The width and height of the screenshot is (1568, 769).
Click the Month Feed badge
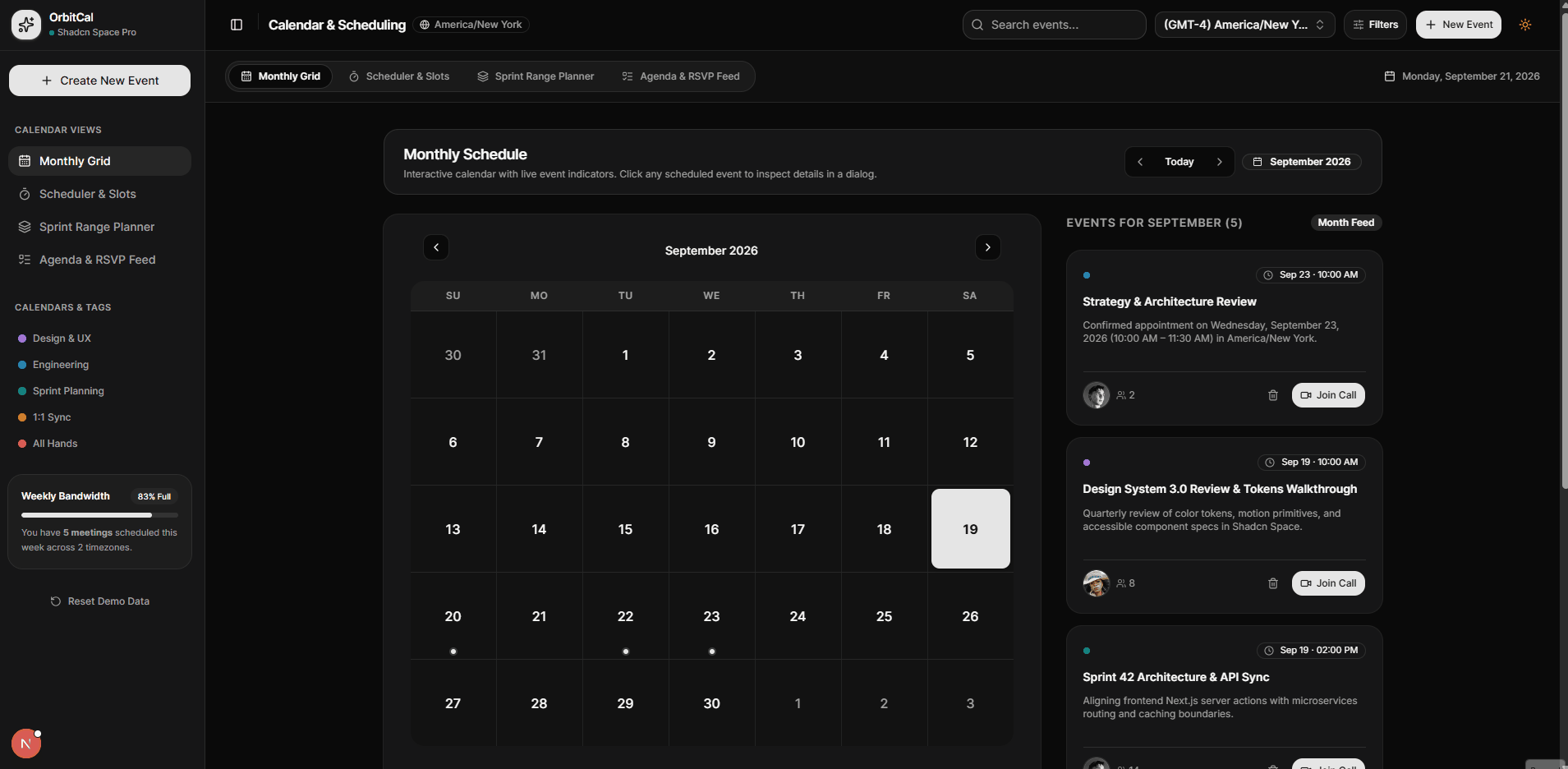(x=1345, y=223)
